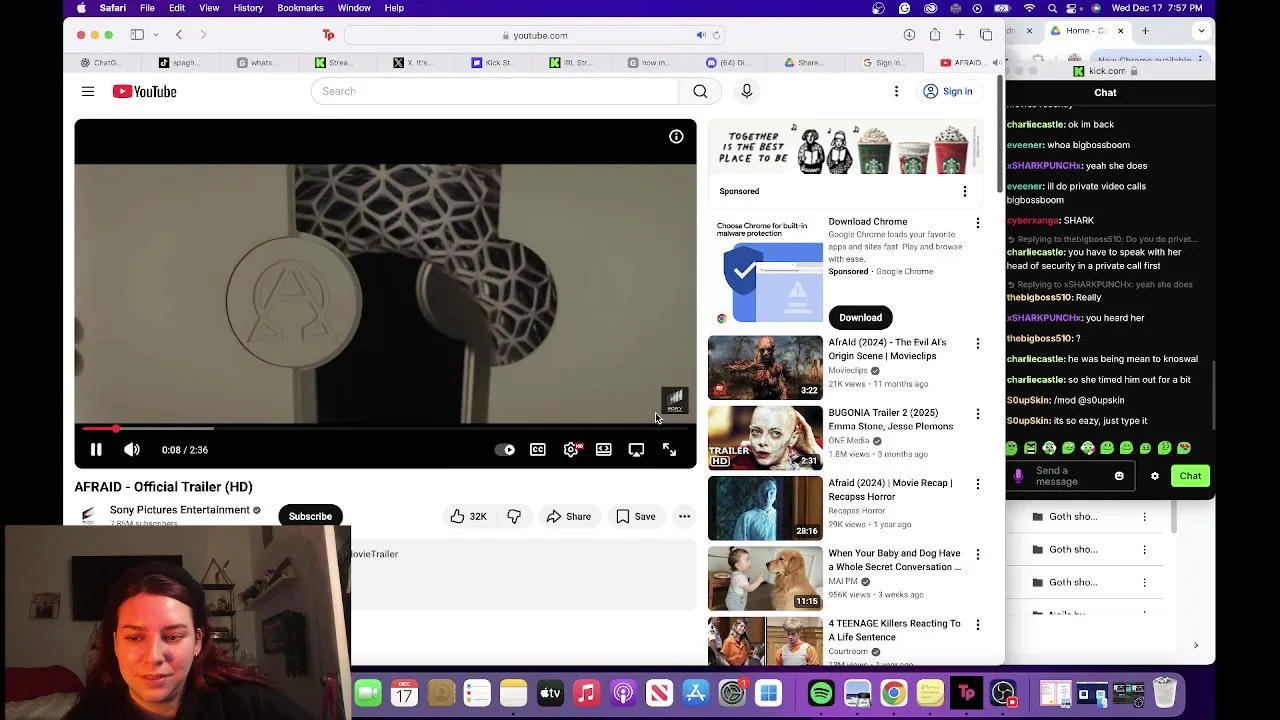1280x720 pixels.
Task: Dislike the AFRAID trailer video
Action: point(514,516)
